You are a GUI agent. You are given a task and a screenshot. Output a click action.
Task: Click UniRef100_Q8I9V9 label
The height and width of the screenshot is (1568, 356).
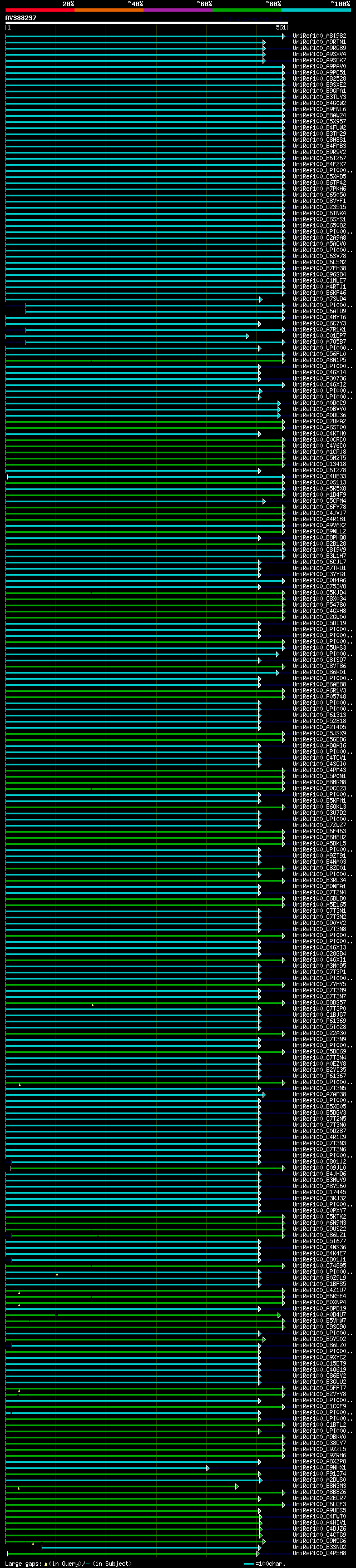coord(319,550)
